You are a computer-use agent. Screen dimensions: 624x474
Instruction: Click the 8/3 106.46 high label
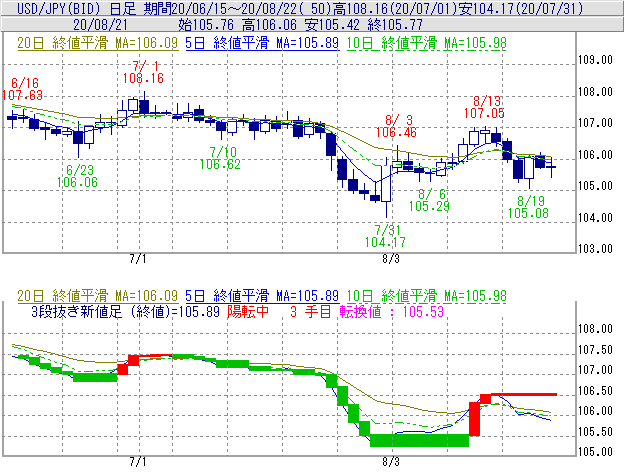point(396,126)
